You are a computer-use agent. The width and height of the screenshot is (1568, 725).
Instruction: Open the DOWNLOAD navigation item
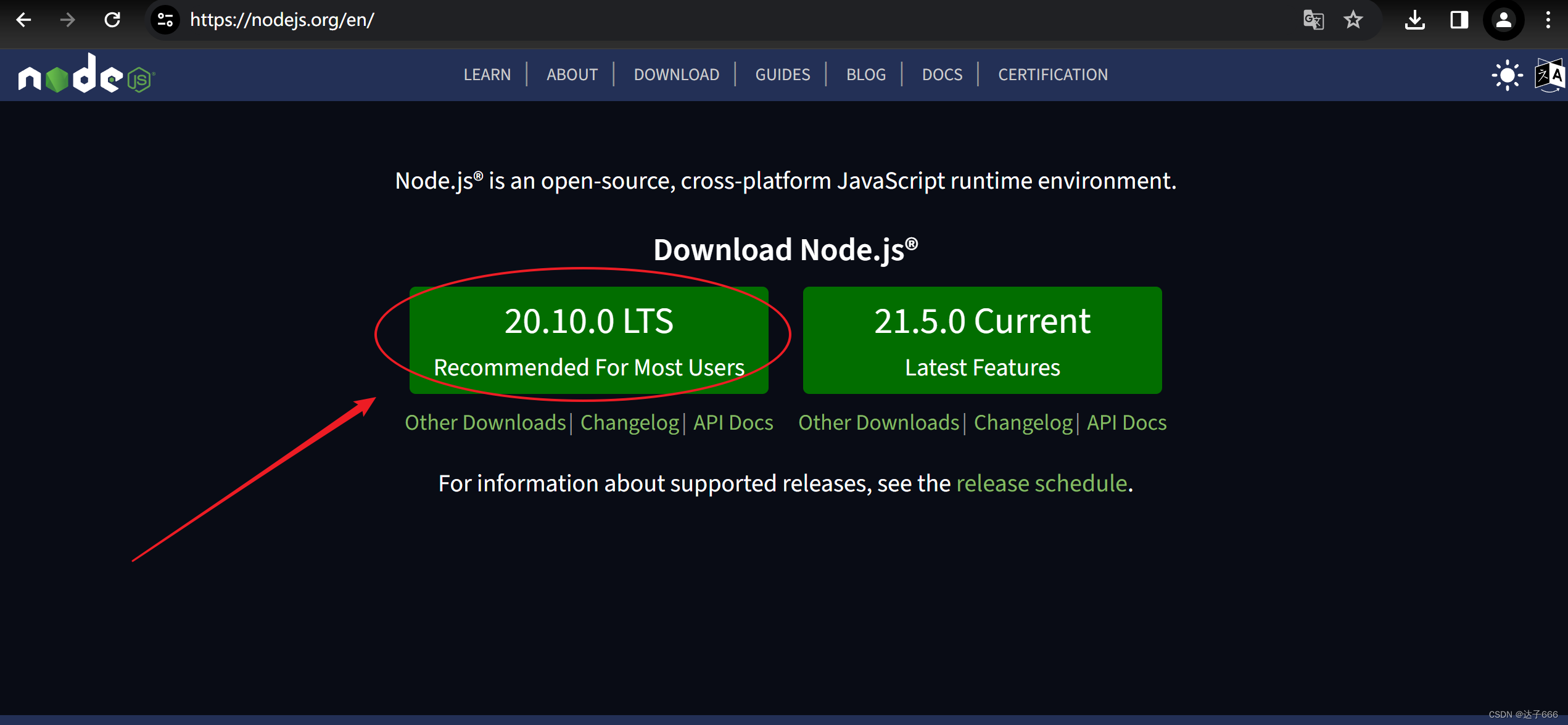pos(677,75)
